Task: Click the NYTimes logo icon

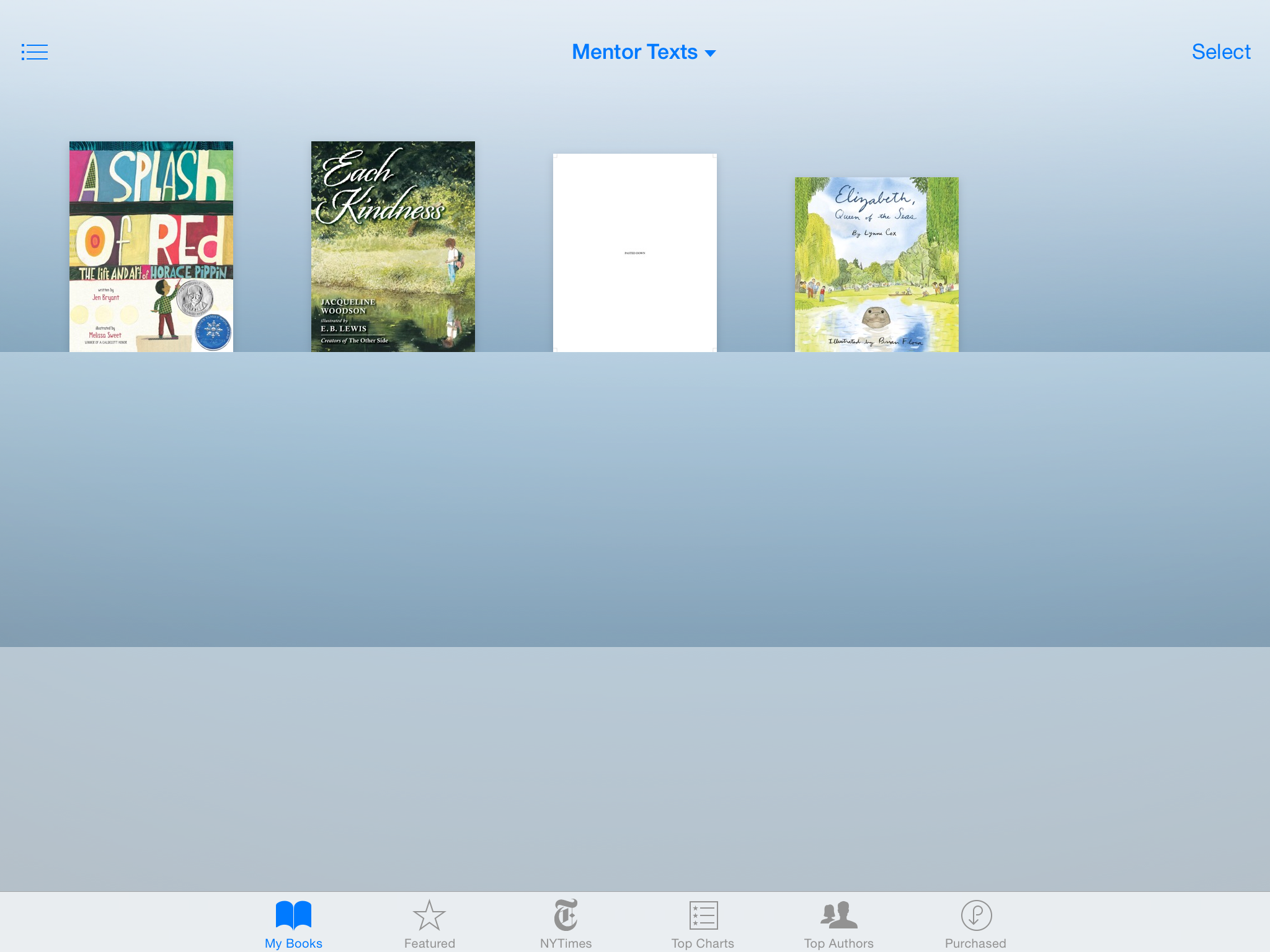Action: point(566,915)
